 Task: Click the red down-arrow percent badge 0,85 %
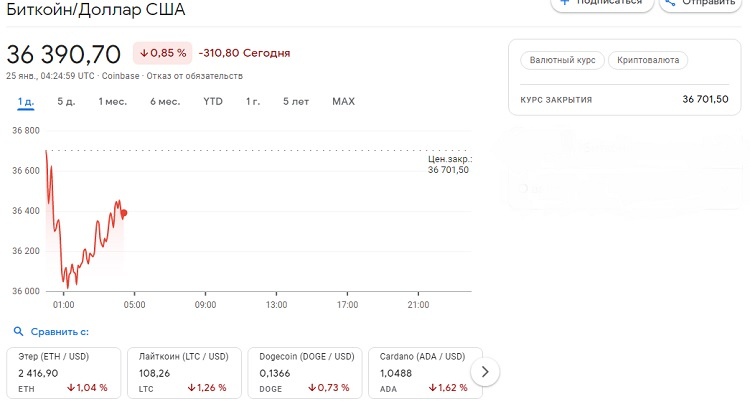163,53
